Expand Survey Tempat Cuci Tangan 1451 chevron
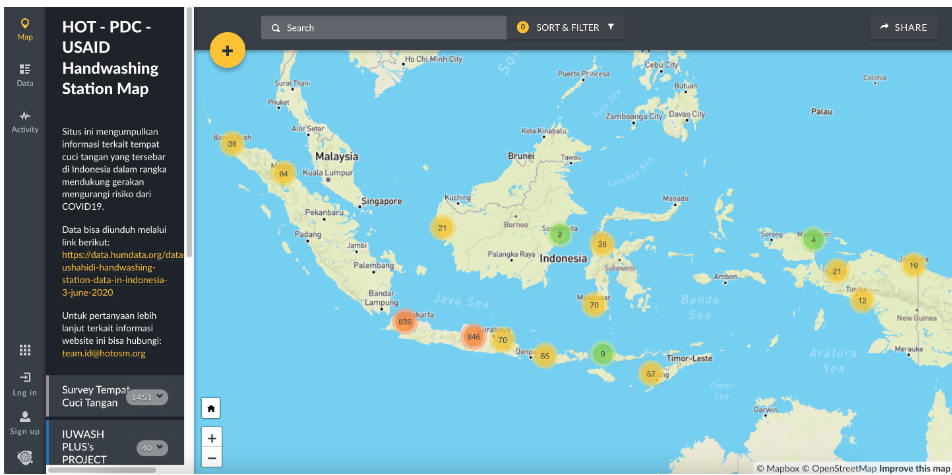This screenshot has height=475, width=952. coord(160,398)
